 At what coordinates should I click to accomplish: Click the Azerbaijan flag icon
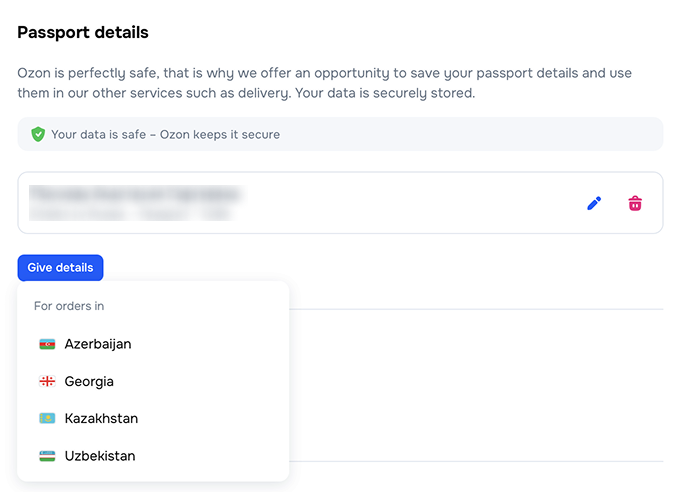click(47, 344)
